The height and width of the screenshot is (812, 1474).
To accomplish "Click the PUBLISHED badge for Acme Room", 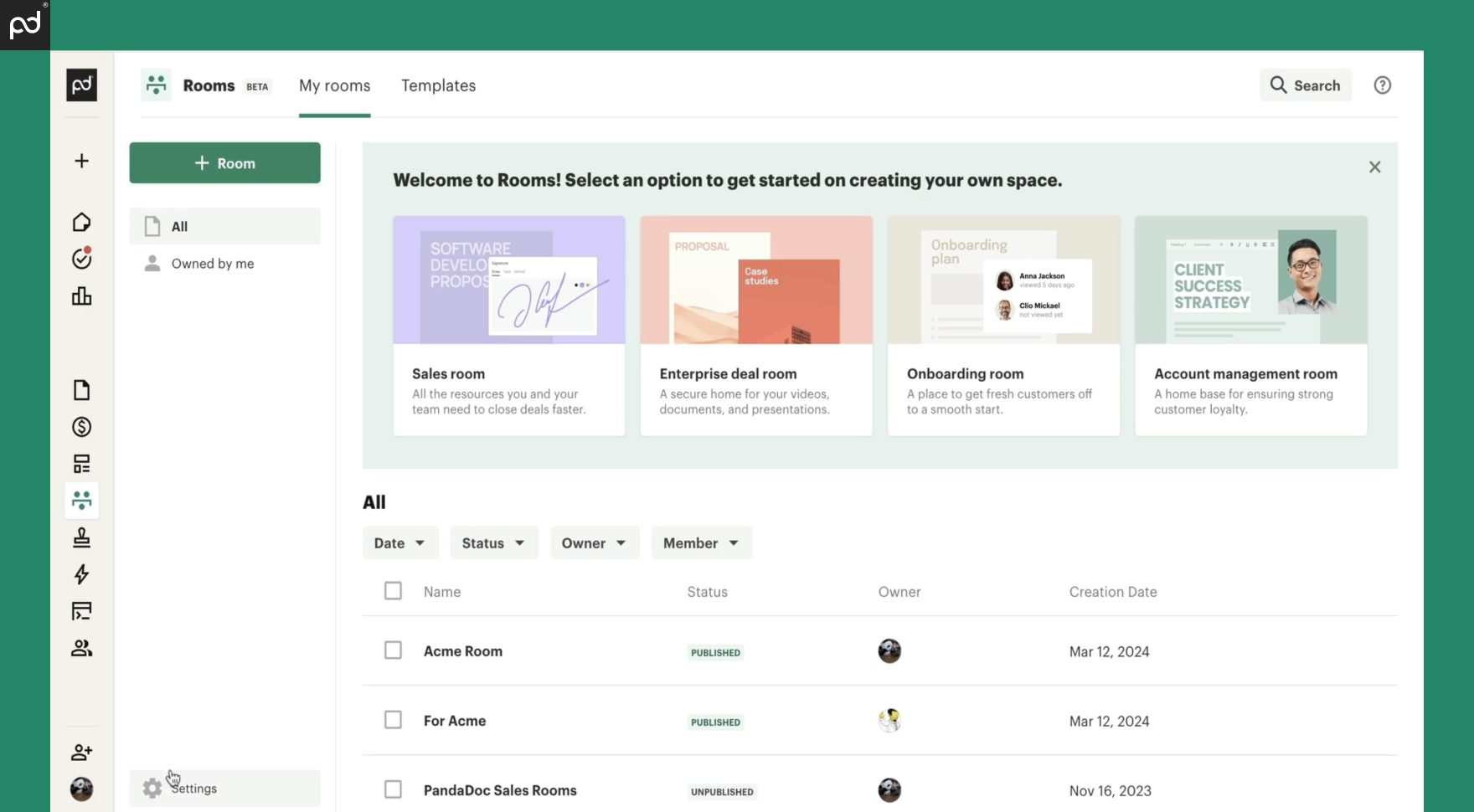I will (715, 653).
